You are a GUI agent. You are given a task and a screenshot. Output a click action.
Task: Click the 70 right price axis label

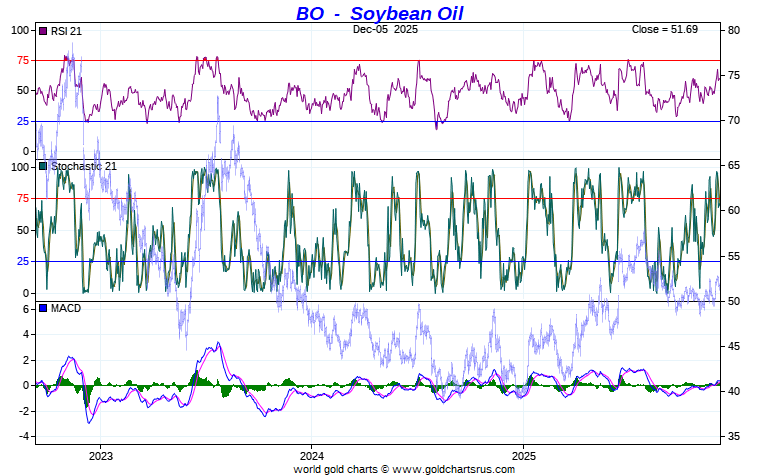pyautogui.click(x=734, y=120)
